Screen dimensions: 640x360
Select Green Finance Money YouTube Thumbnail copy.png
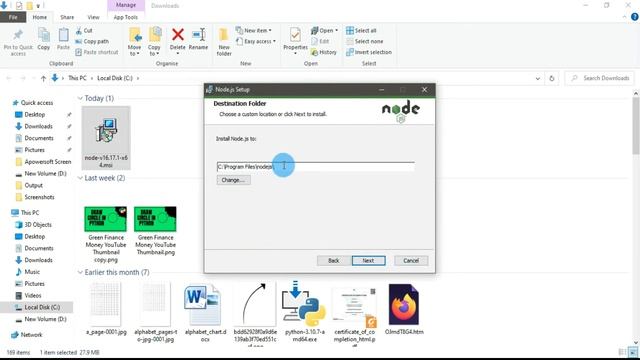pyautogui.click(x=106, y=235)
